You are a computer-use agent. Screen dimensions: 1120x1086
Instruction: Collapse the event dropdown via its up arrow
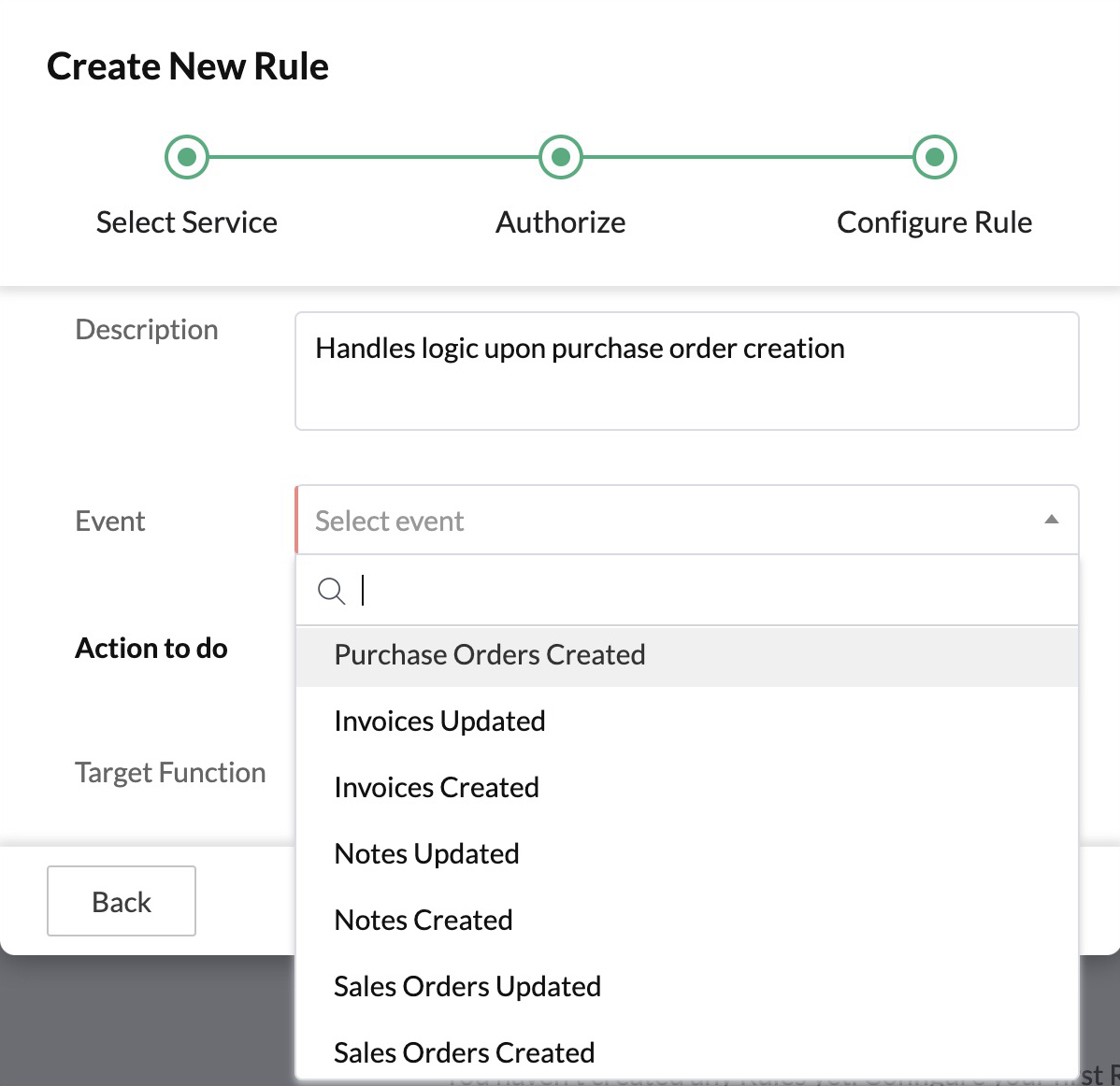click(x=1052, y=519)
